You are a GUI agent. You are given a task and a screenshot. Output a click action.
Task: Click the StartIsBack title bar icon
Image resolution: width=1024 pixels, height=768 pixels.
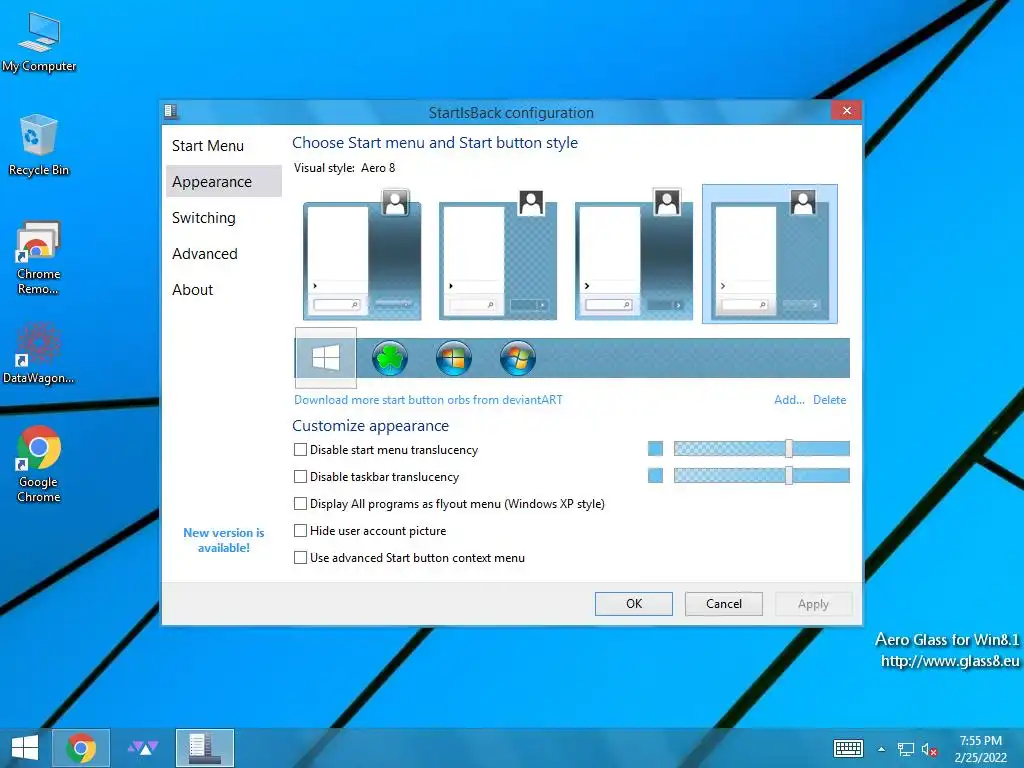171,112
